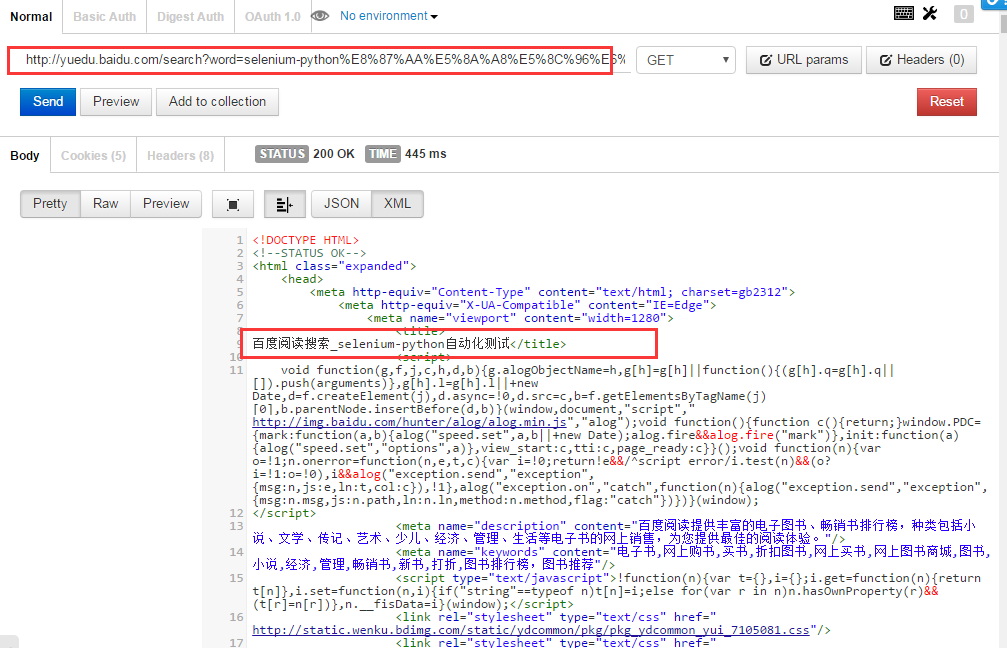The width and height of the screenshot is (1007, 648).
Task: Click the notification counter badge showing 0
Action: 963,14
